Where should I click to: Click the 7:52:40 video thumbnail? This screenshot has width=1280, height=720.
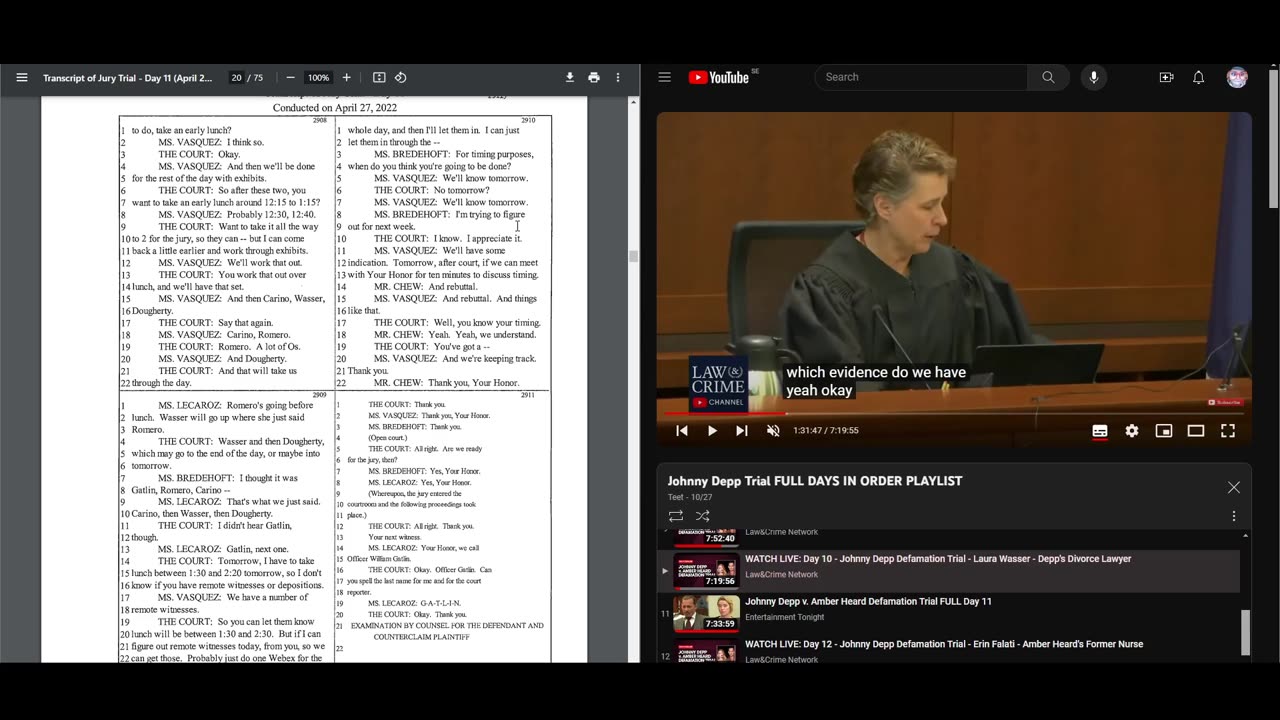click(706, 537)
